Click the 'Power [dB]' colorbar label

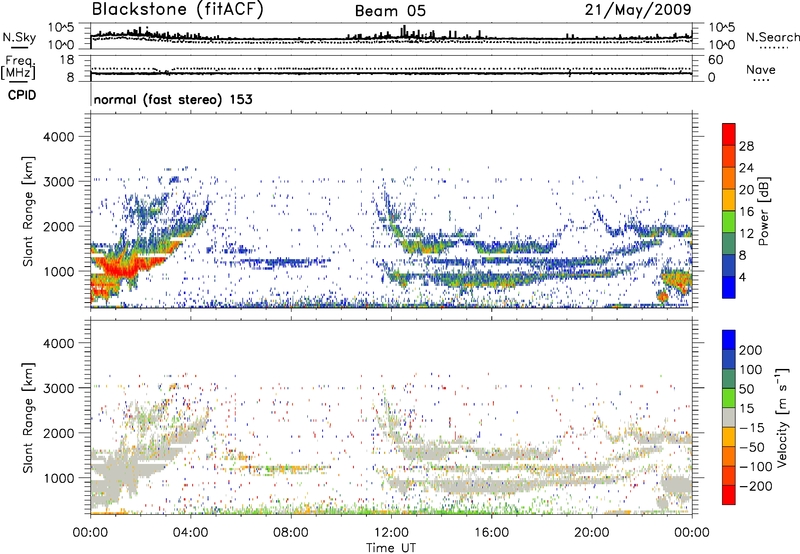[763, 211]
